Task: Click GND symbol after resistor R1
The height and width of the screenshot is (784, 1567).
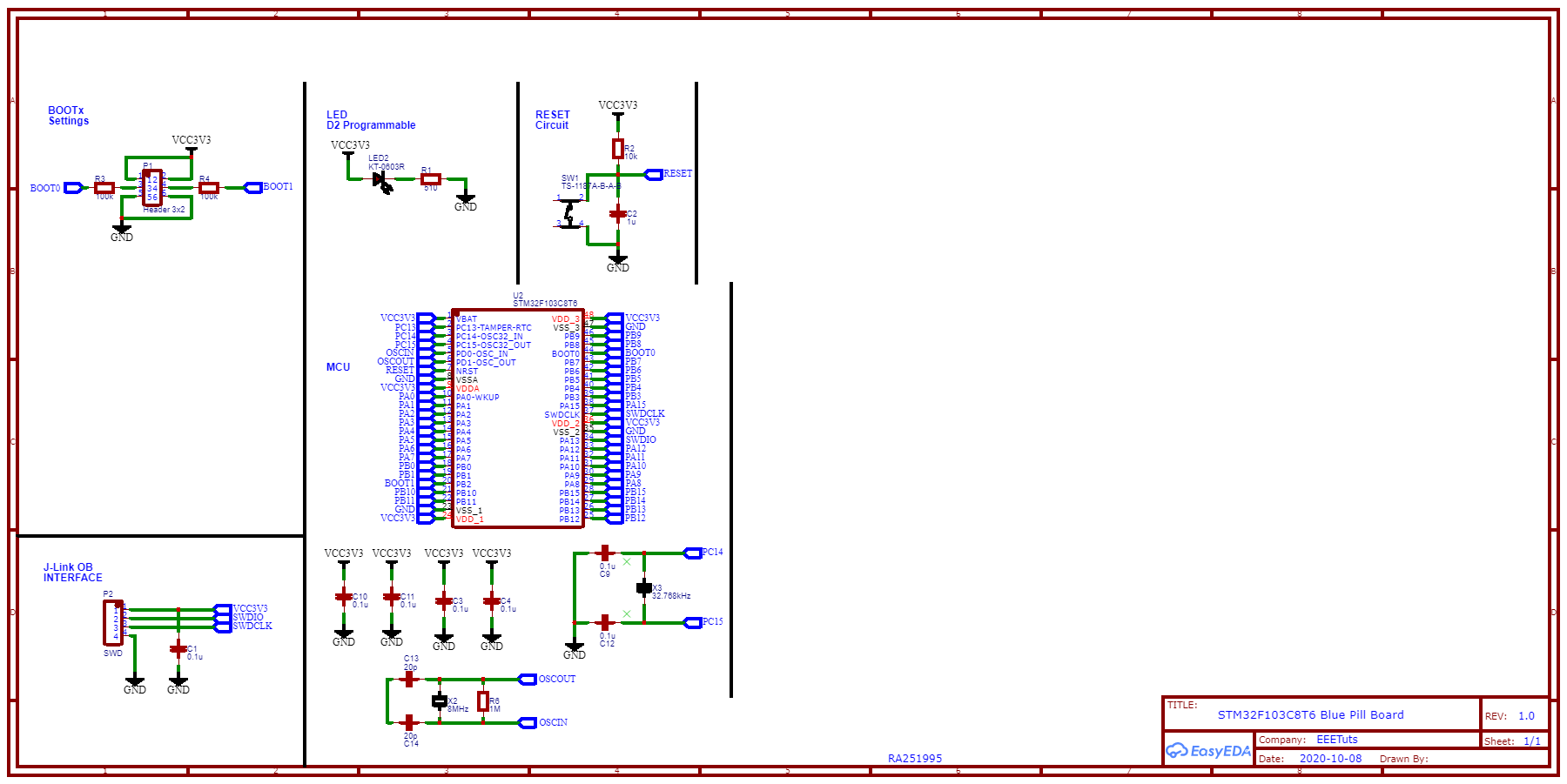Action: coord(466,202)
